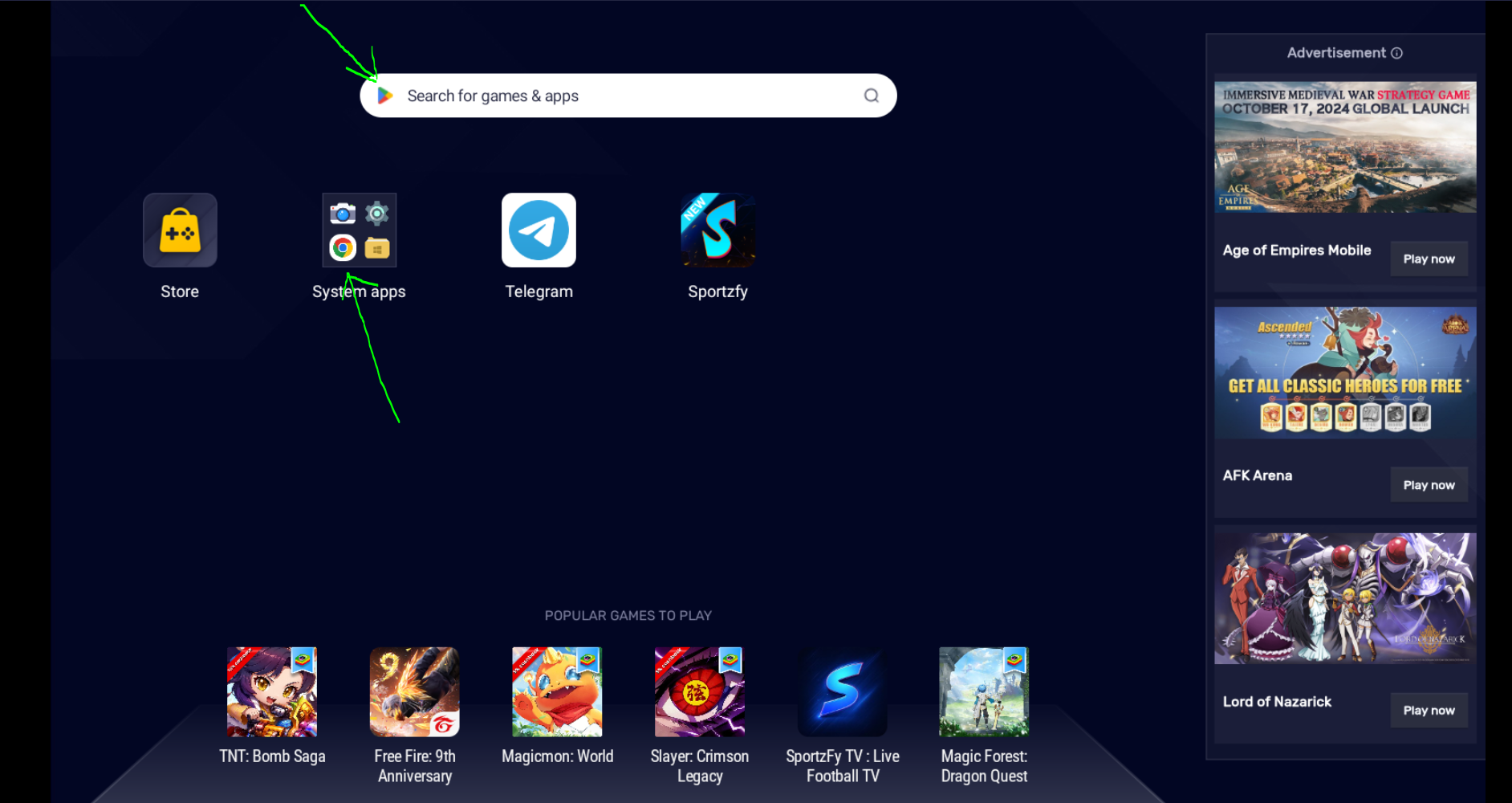Click the Search for games & apps field

tap(628, 96)
